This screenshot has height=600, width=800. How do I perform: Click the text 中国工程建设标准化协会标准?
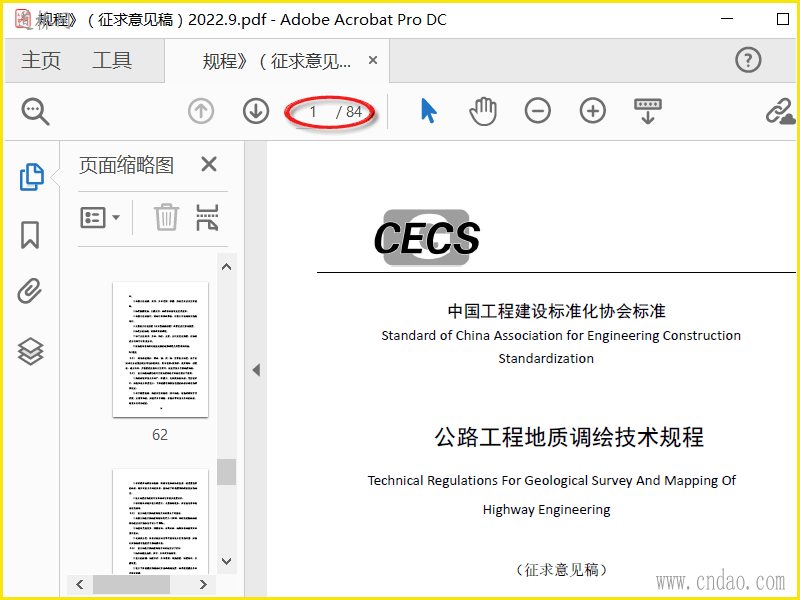click(x=557, y=311)
